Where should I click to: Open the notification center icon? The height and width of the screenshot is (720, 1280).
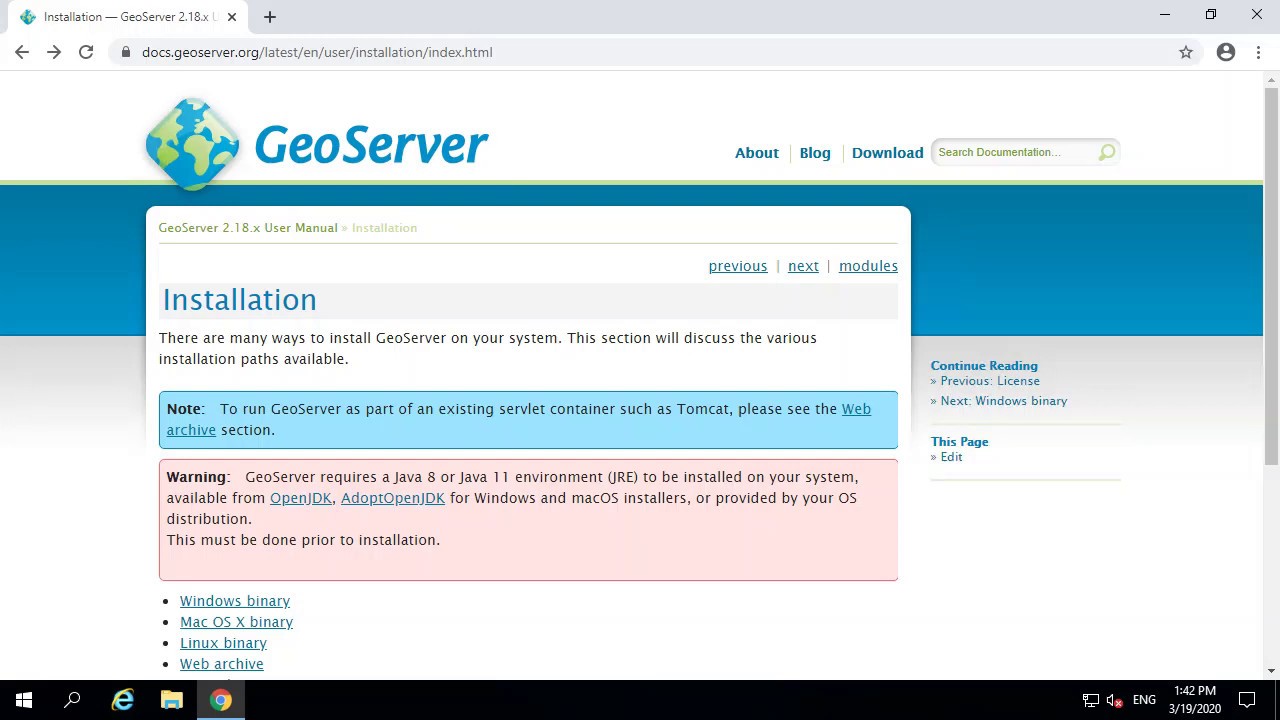tap(1247, 700)
